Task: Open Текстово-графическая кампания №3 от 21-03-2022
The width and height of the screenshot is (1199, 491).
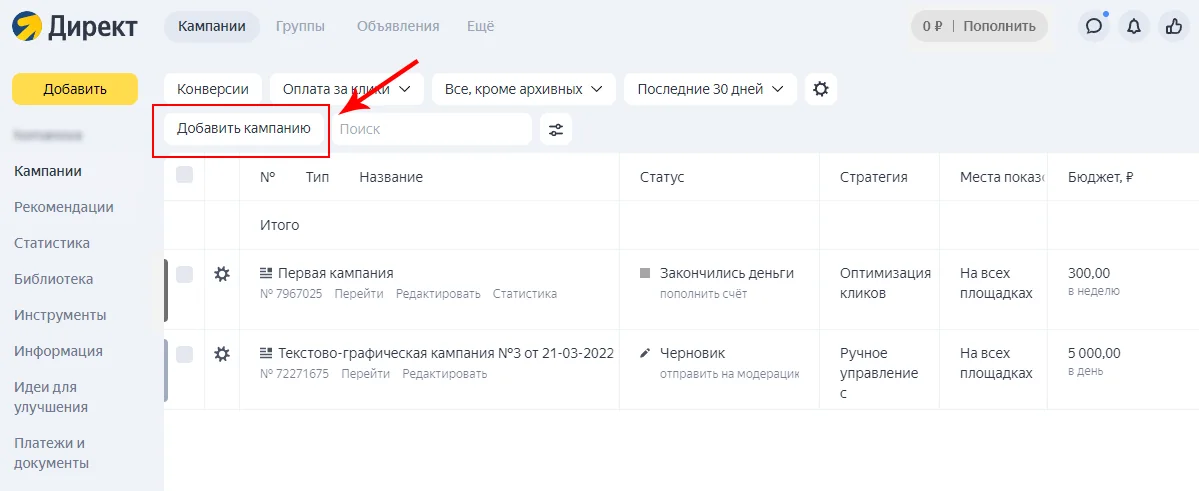Action: 446,353
